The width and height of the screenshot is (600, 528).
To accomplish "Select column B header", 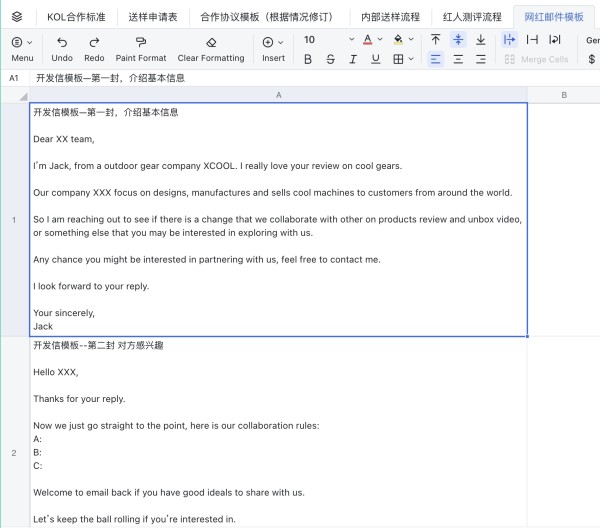I will (564, 95).
